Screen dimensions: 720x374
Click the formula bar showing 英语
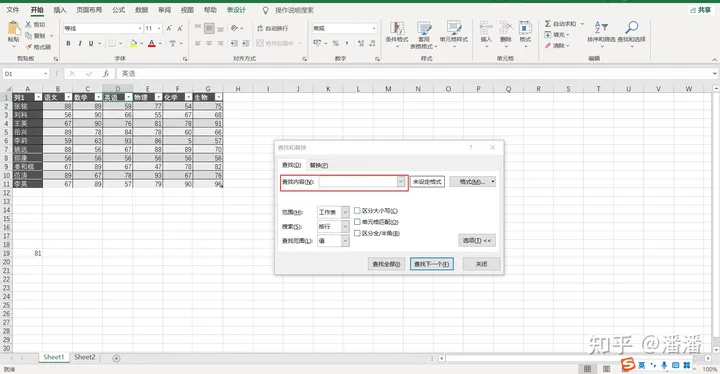(x=416, y=74)
